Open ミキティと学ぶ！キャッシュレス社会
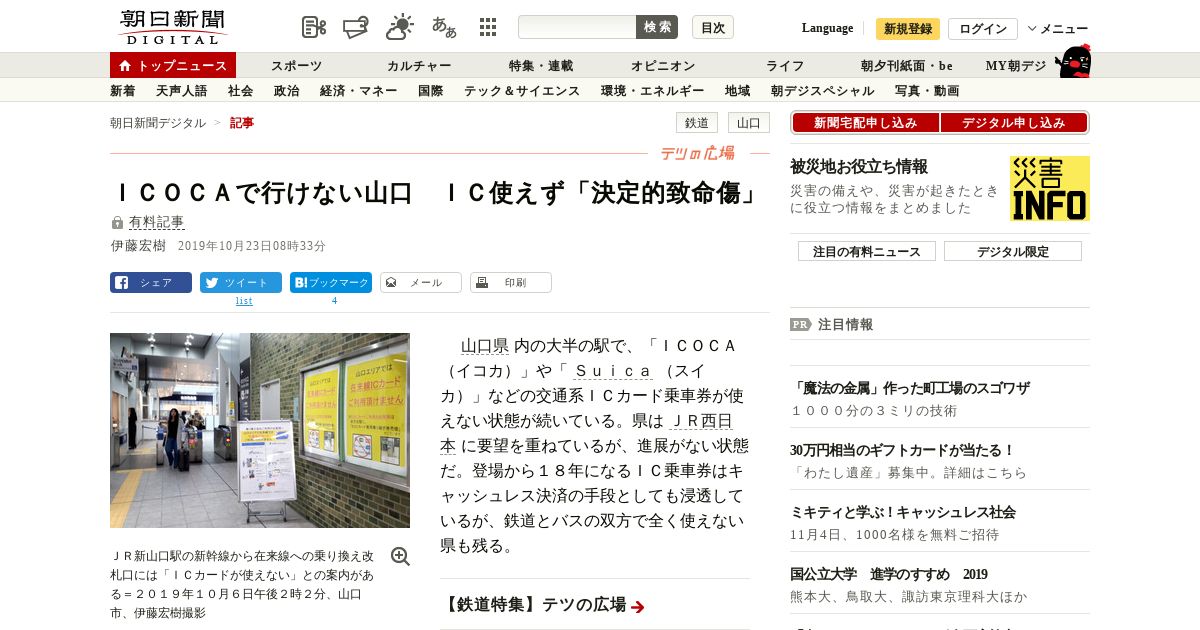The width and height of the screenshot is (1200, 630). (x=903, y=512)
